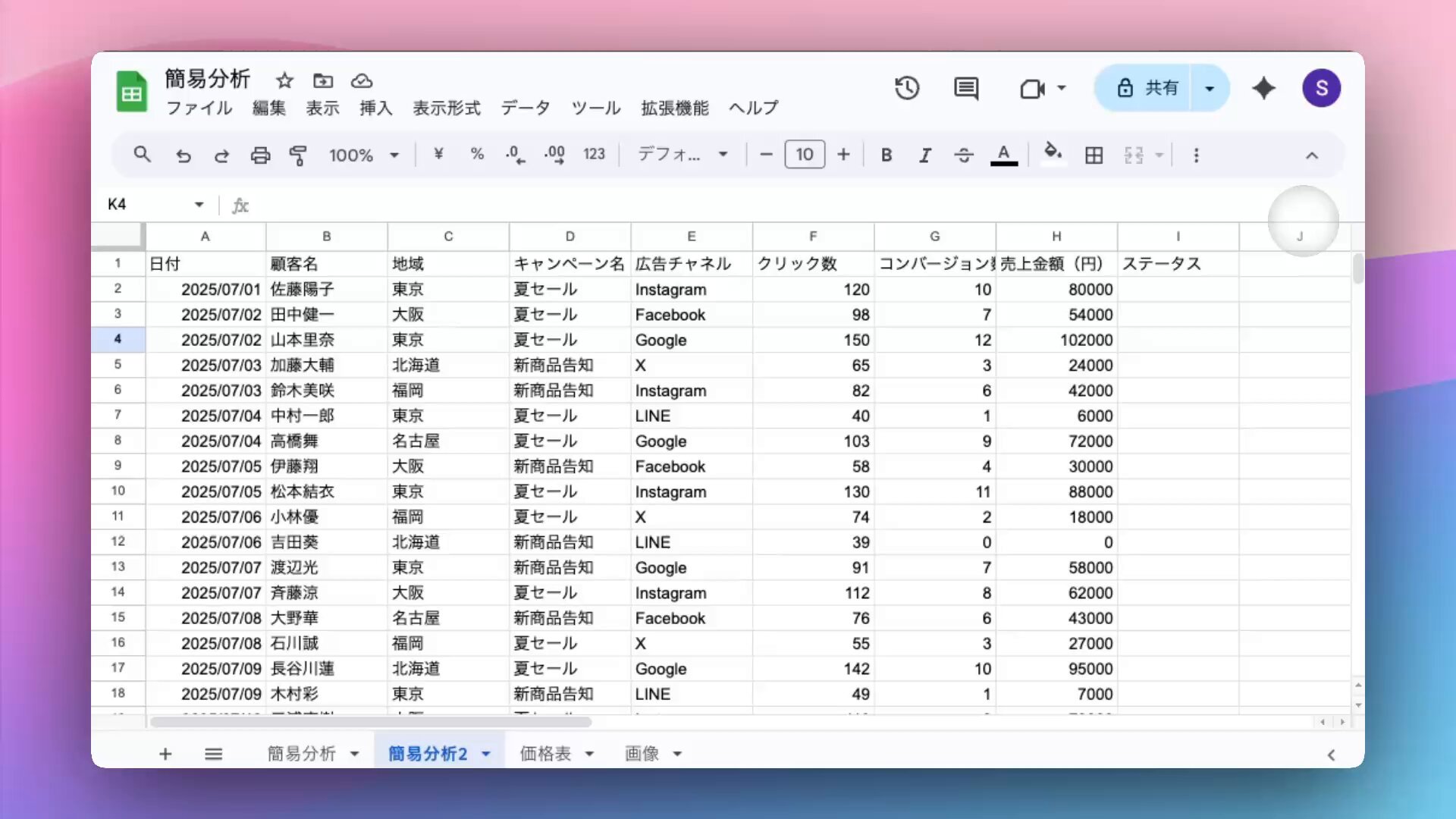The height and width of the screenshot is (819, 1456).
Task: Open the fill color paint bucket
Action: pyautogui.click(x=1052, y=154)
